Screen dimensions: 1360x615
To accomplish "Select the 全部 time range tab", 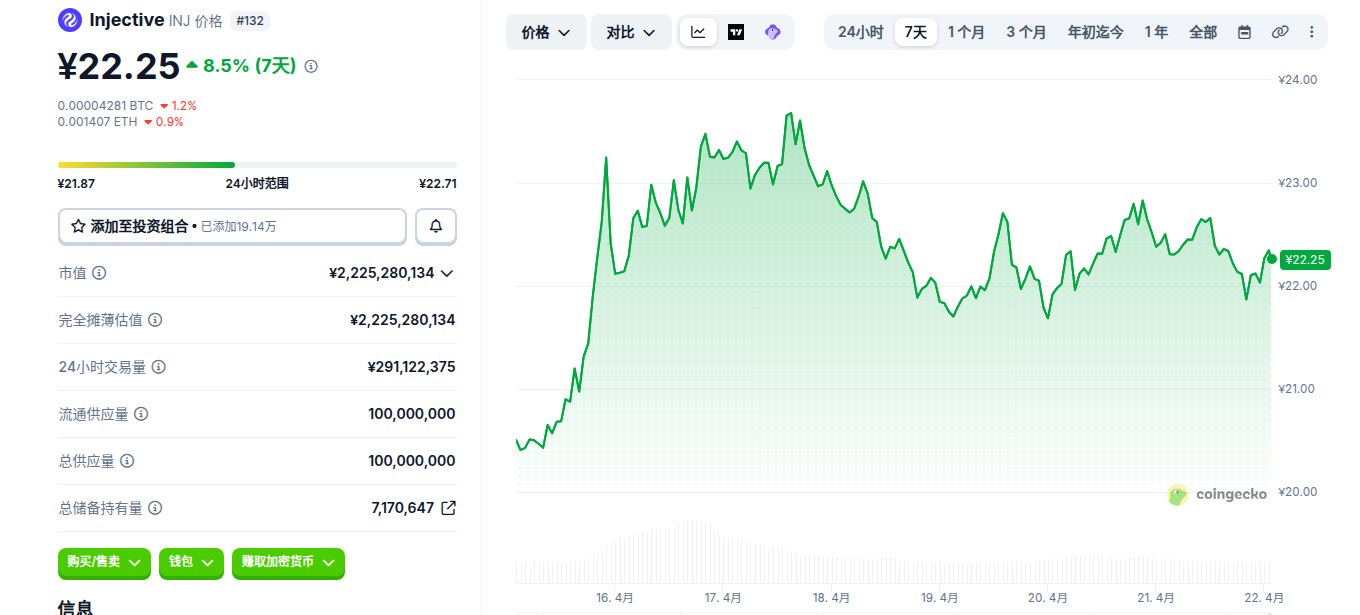I will pyautogui.click(x=1203, y=32).
